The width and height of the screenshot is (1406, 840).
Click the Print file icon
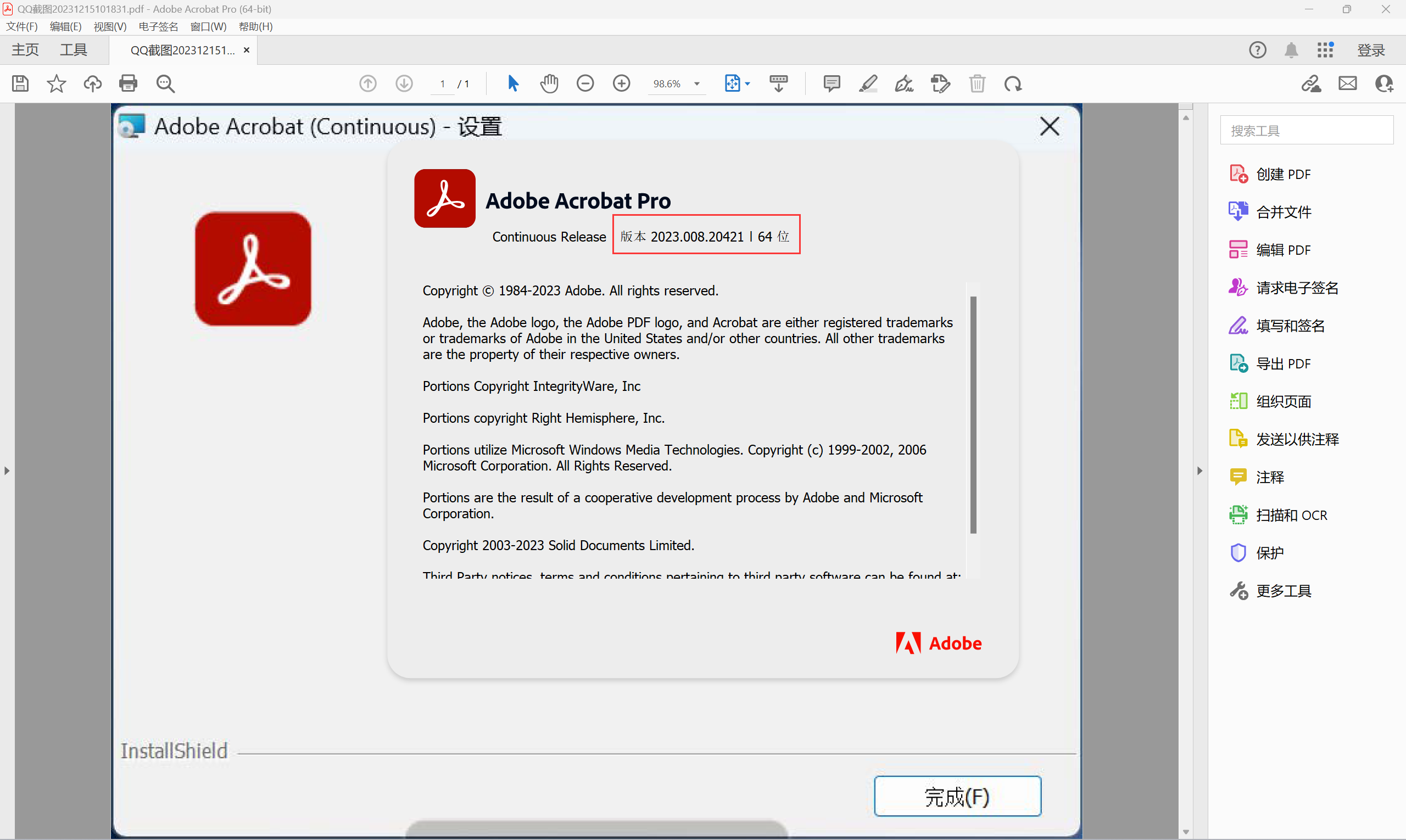click(128, 84)
